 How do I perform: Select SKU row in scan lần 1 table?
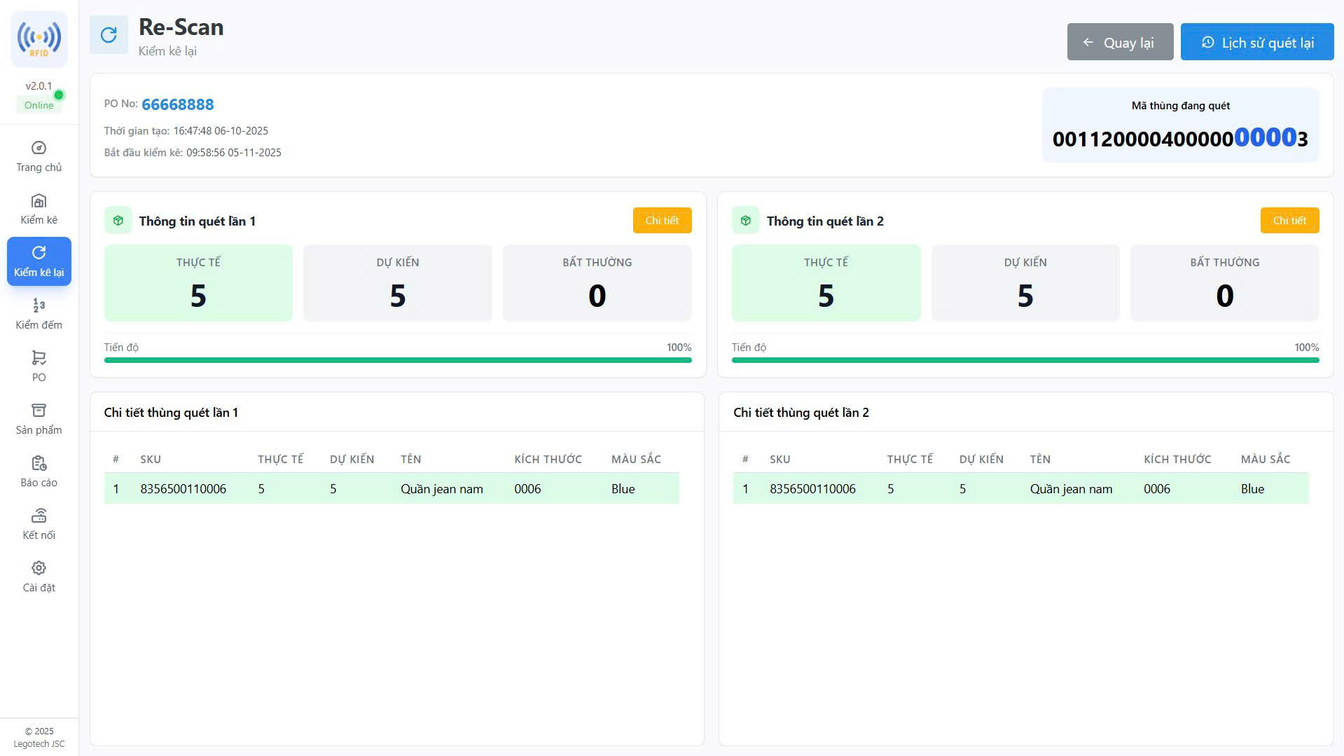pyautogui.click(x=391, y=489)
